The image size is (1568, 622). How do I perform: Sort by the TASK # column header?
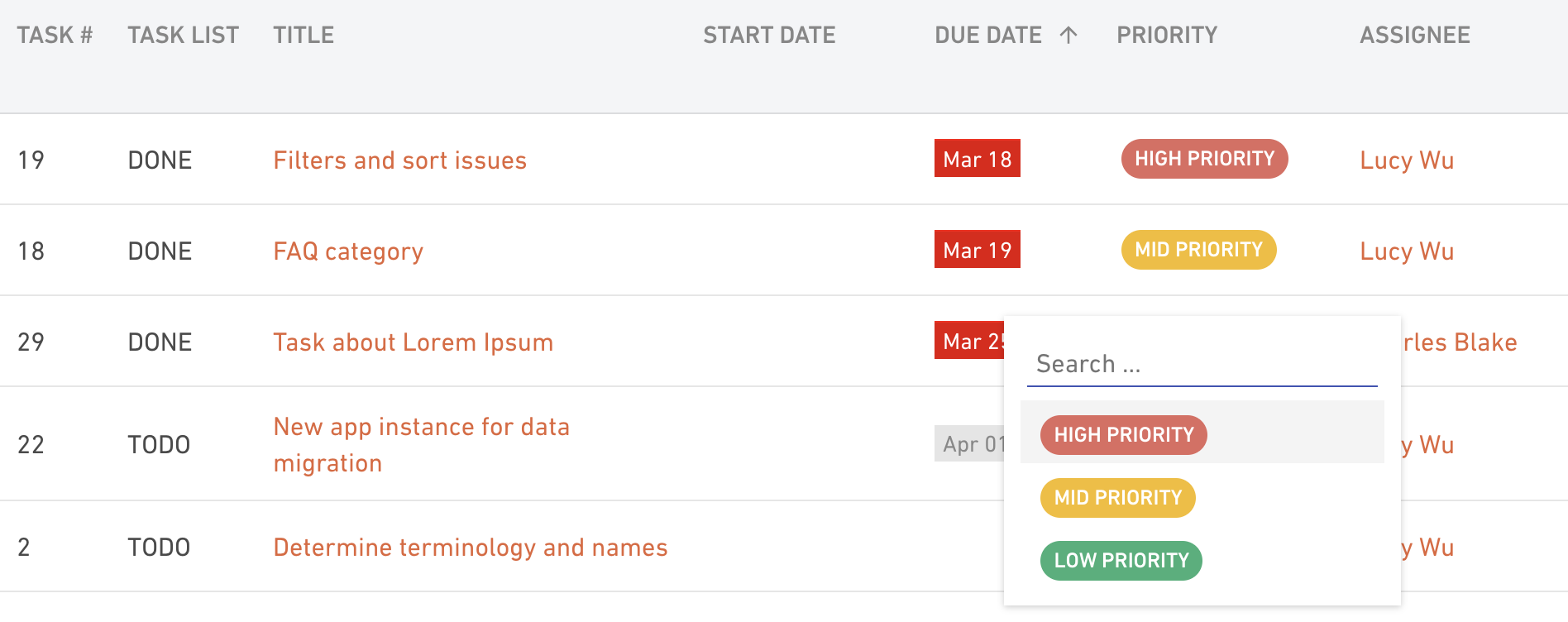(x=55, y=35)
